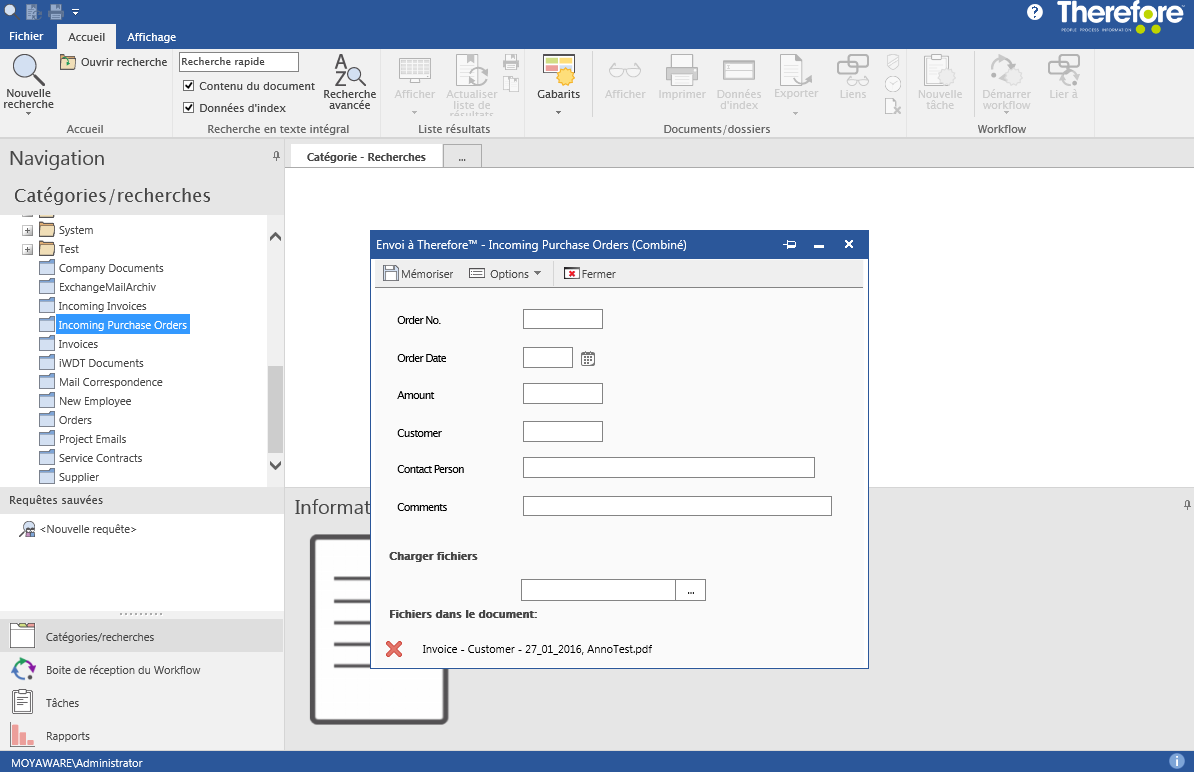The image size is (1194, 772).
Task: Click the Rapports sidebar icon
Action: 22,735
